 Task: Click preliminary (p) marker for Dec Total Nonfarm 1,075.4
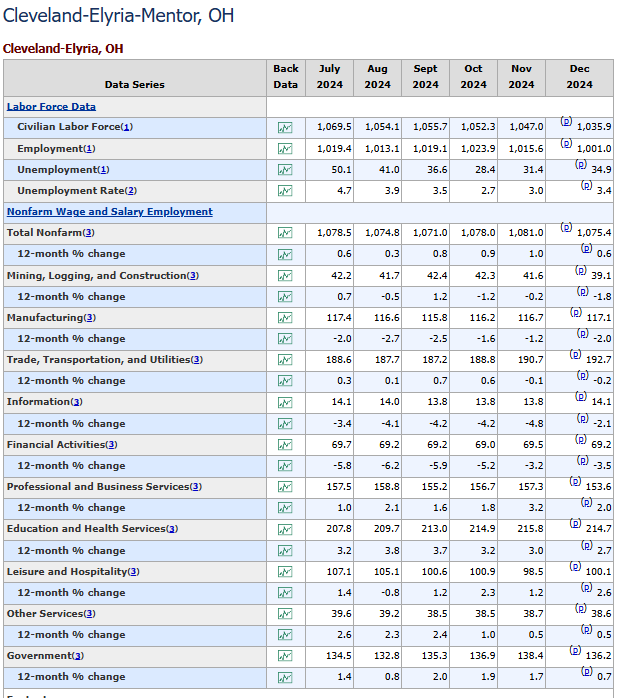pyautogui.click(x=566, y=227)
